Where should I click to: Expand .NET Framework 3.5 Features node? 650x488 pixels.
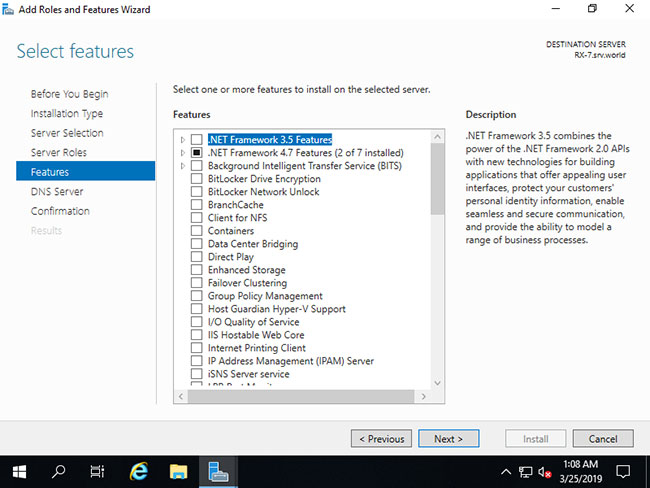point(183,140)
